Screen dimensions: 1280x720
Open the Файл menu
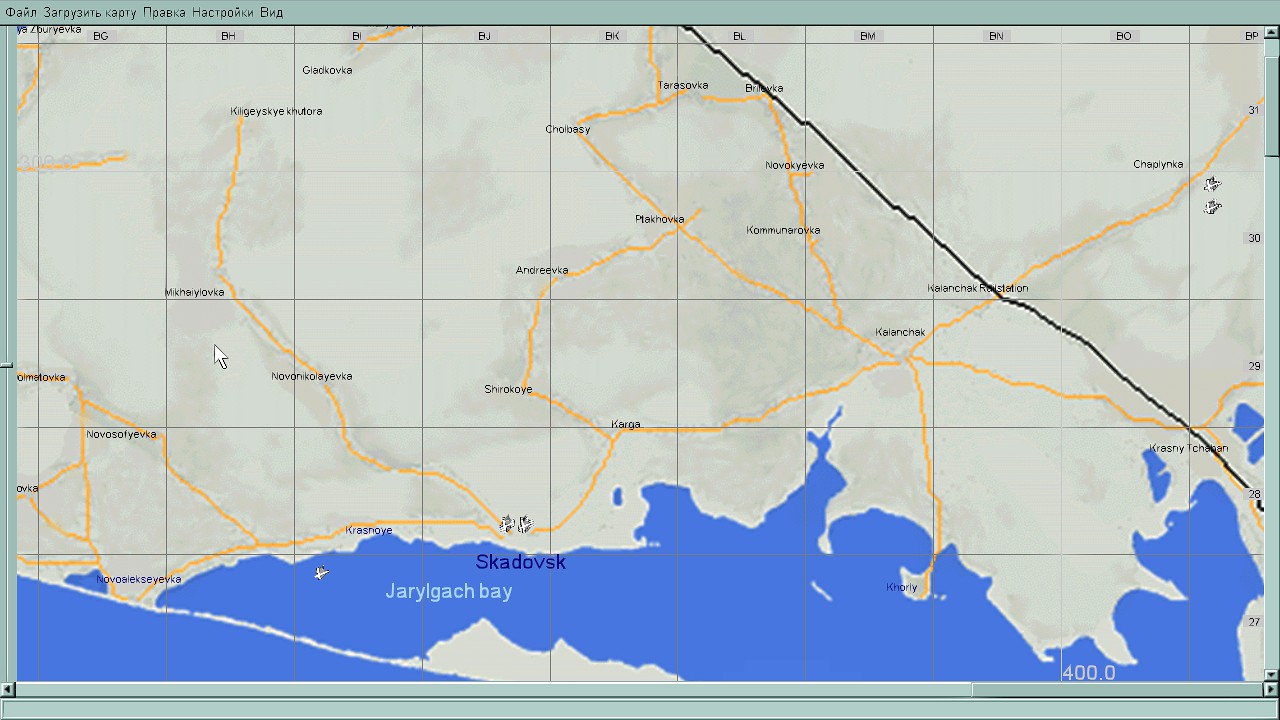pos(21,12)
